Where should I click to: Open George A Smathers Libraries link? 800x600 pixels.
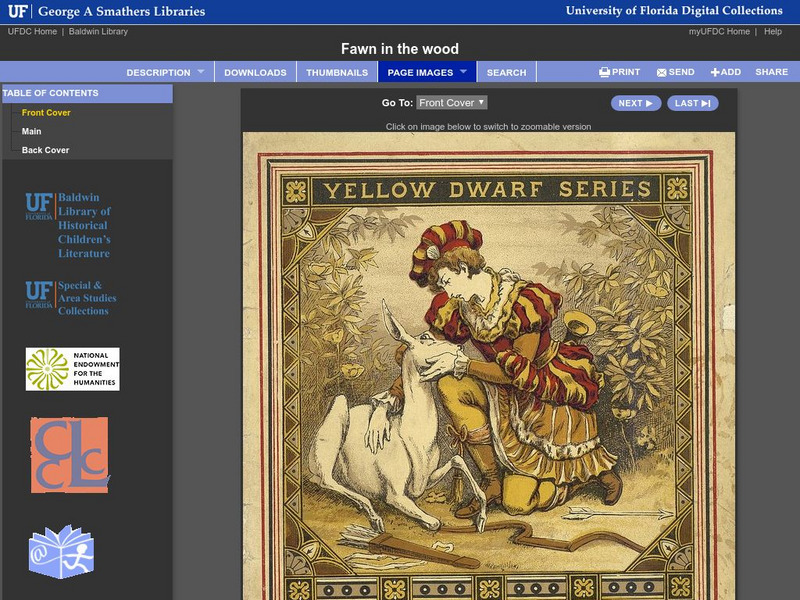[x=121, y=11]
